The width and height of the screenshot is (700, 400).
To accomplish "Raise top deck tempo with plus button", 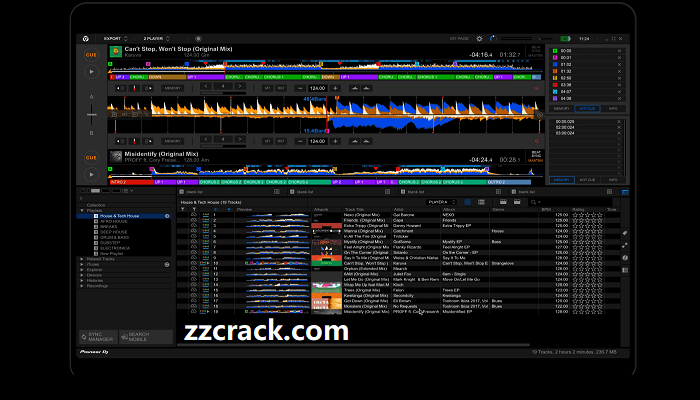I will (335, 88).
